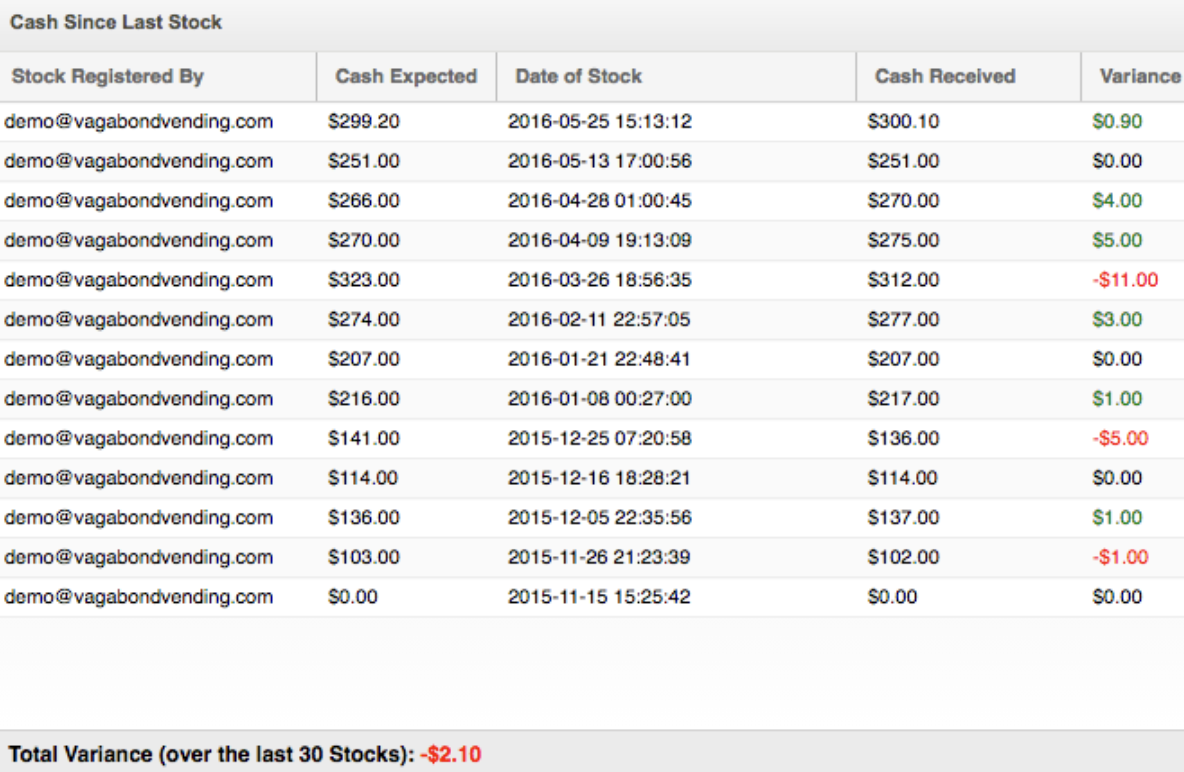Click variance value $3.00
Image resolution: width=1184 pixels, height=772 pixels.
pos(1117,320)
